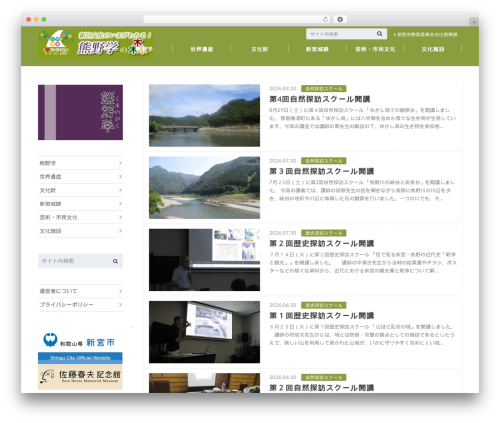Click the category tag on the bottom 2026.06.30 post
This screenshot has height=423, width=500.
click(x=324, y=377)
